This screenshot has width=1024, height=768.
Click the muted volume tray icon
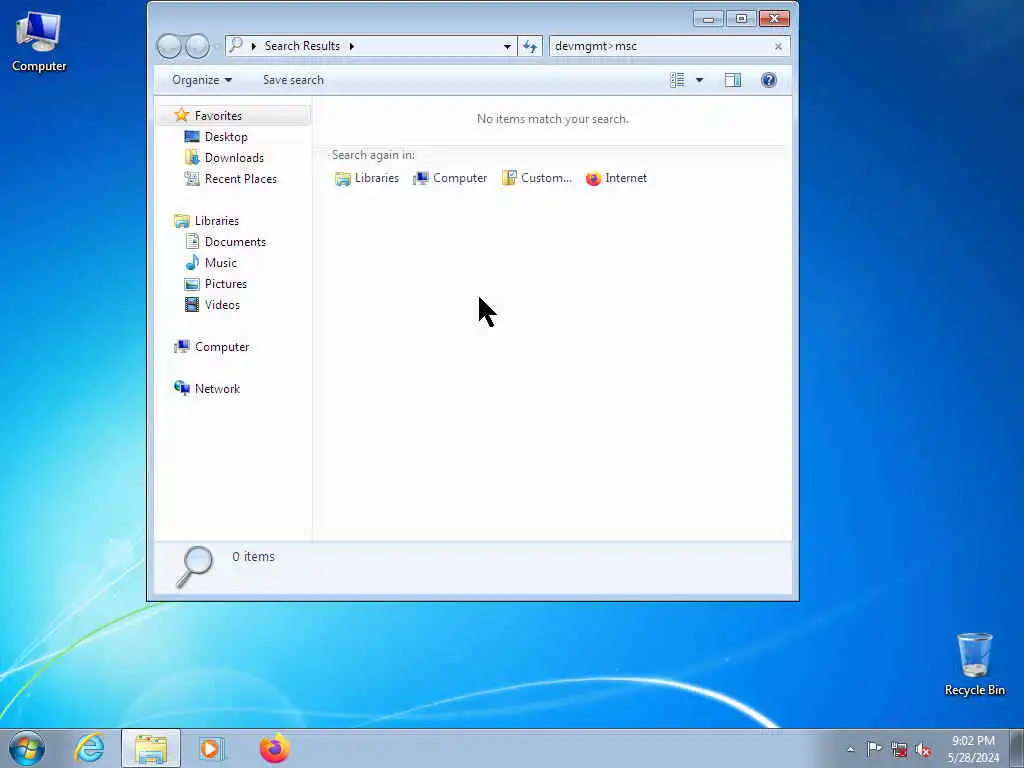[923, 750]
